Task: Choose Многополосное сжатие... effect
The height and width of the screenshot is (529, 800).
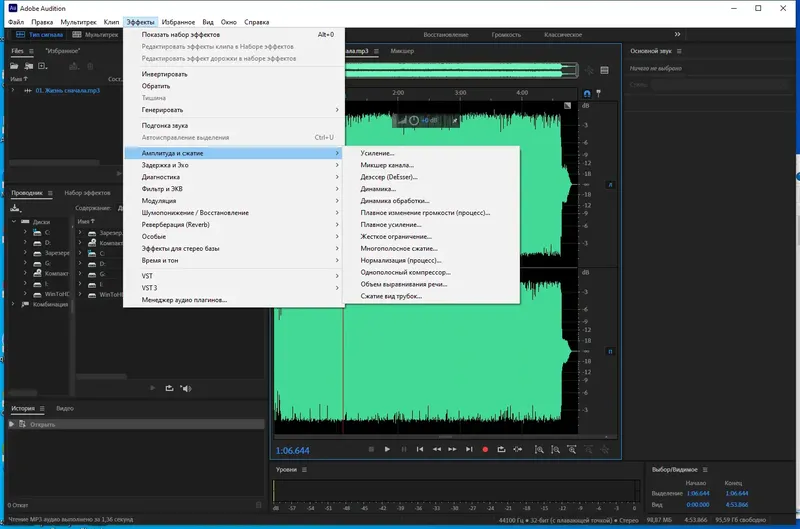Action: tap(432, 248)
